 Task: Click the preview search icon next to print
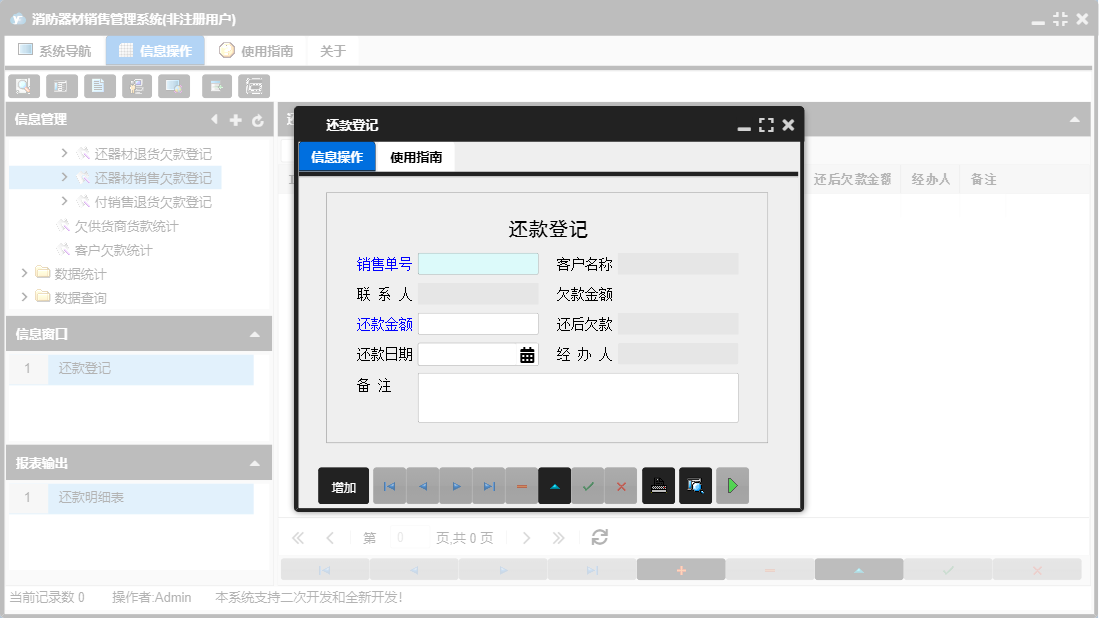click(x=695, y=485)
